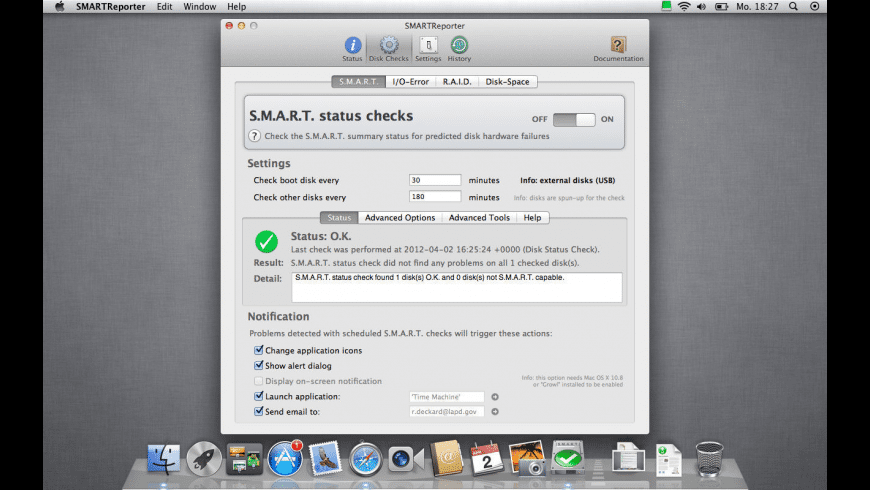Open Mission Control in the Dock
Screen dimensions: 870x490
244,459
